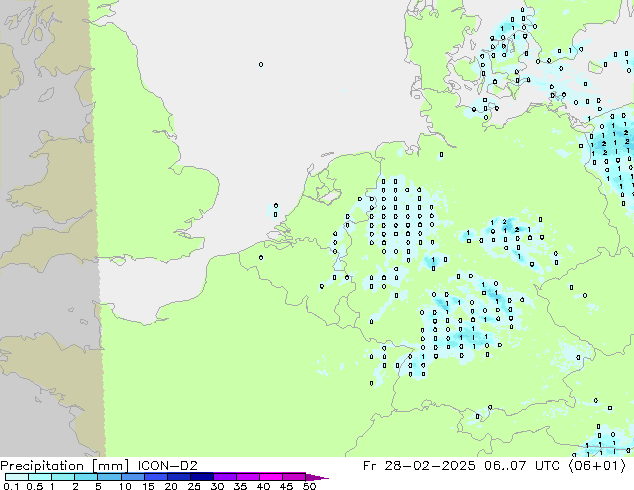Click the 35–40 mm violet legend swatch
634x490 pixels.
[x=247, y=477]
